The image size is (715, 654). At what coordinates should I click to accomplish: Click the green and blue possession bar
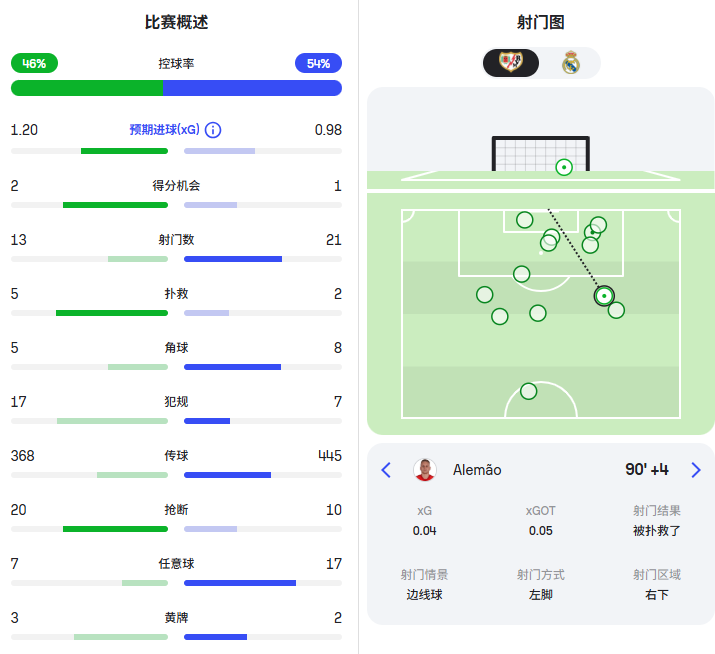click(x=176, y=88)
